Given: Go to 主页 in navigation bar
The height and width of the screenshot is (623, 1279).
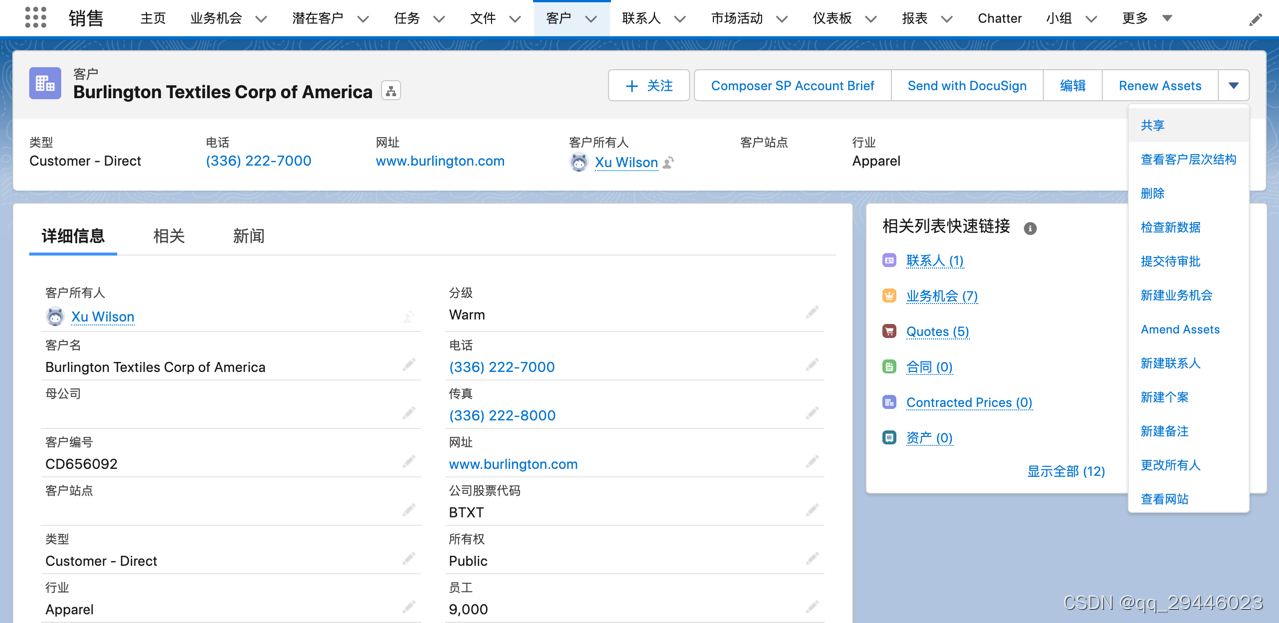Looking at the screenshot, I should click(153, 18).
